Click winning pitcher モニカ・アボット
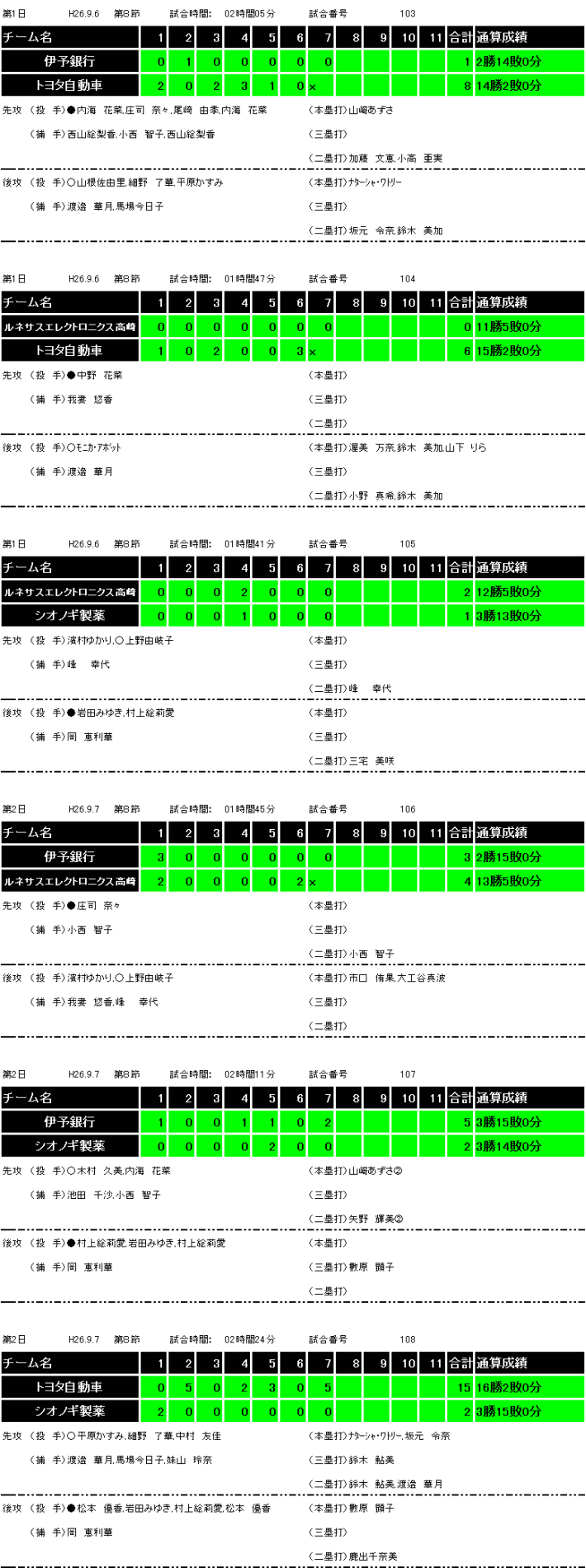 coord(93,448)
